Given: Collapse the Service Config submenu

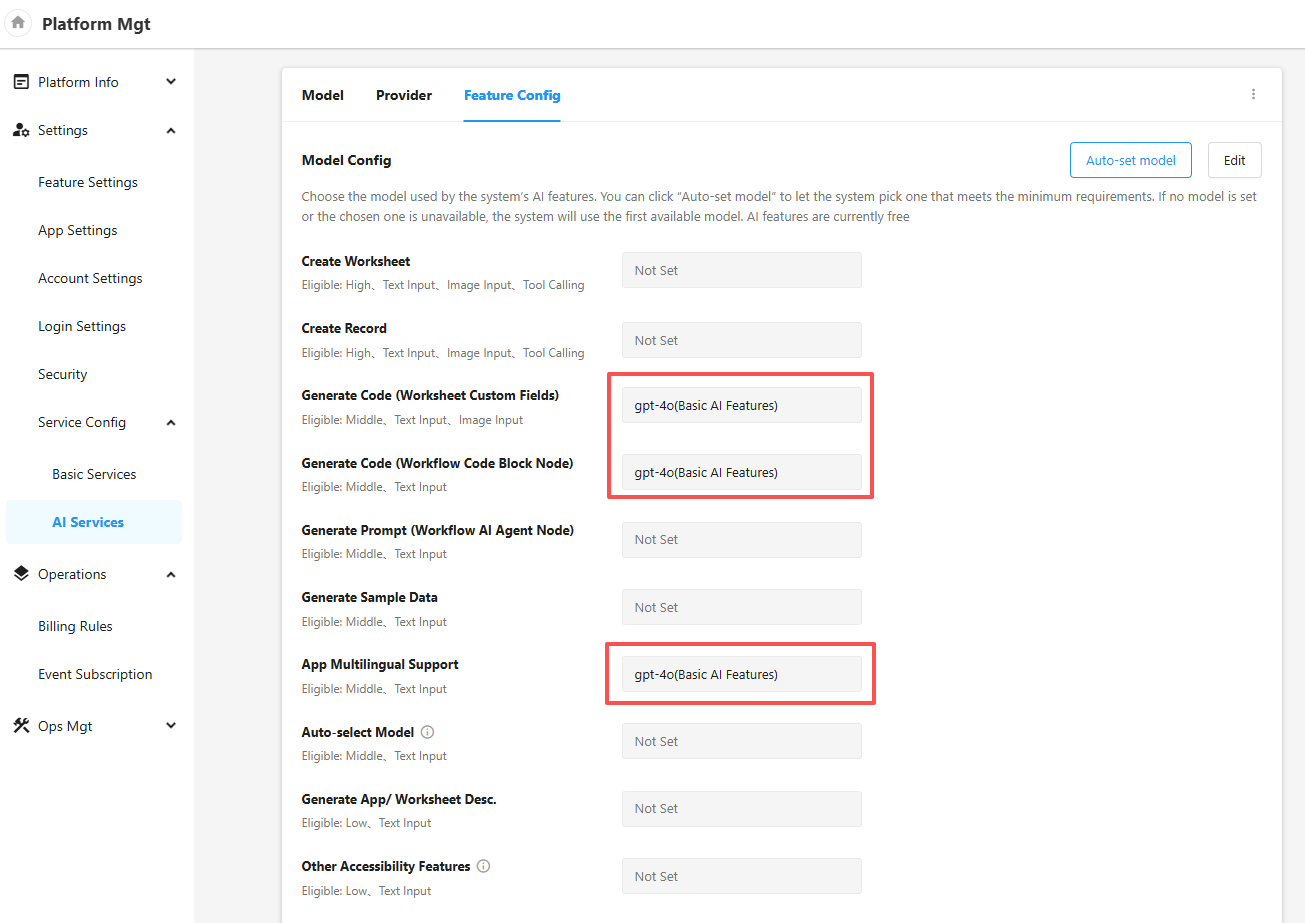Looking at the screenshot, I should [171, 422].
